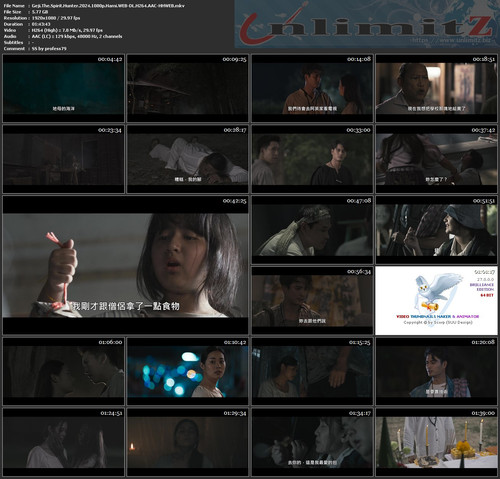Viewport: 500px width, 479px height.
Task: Click the BRILLIANCE EDITION text
Action: coord(482,287)
